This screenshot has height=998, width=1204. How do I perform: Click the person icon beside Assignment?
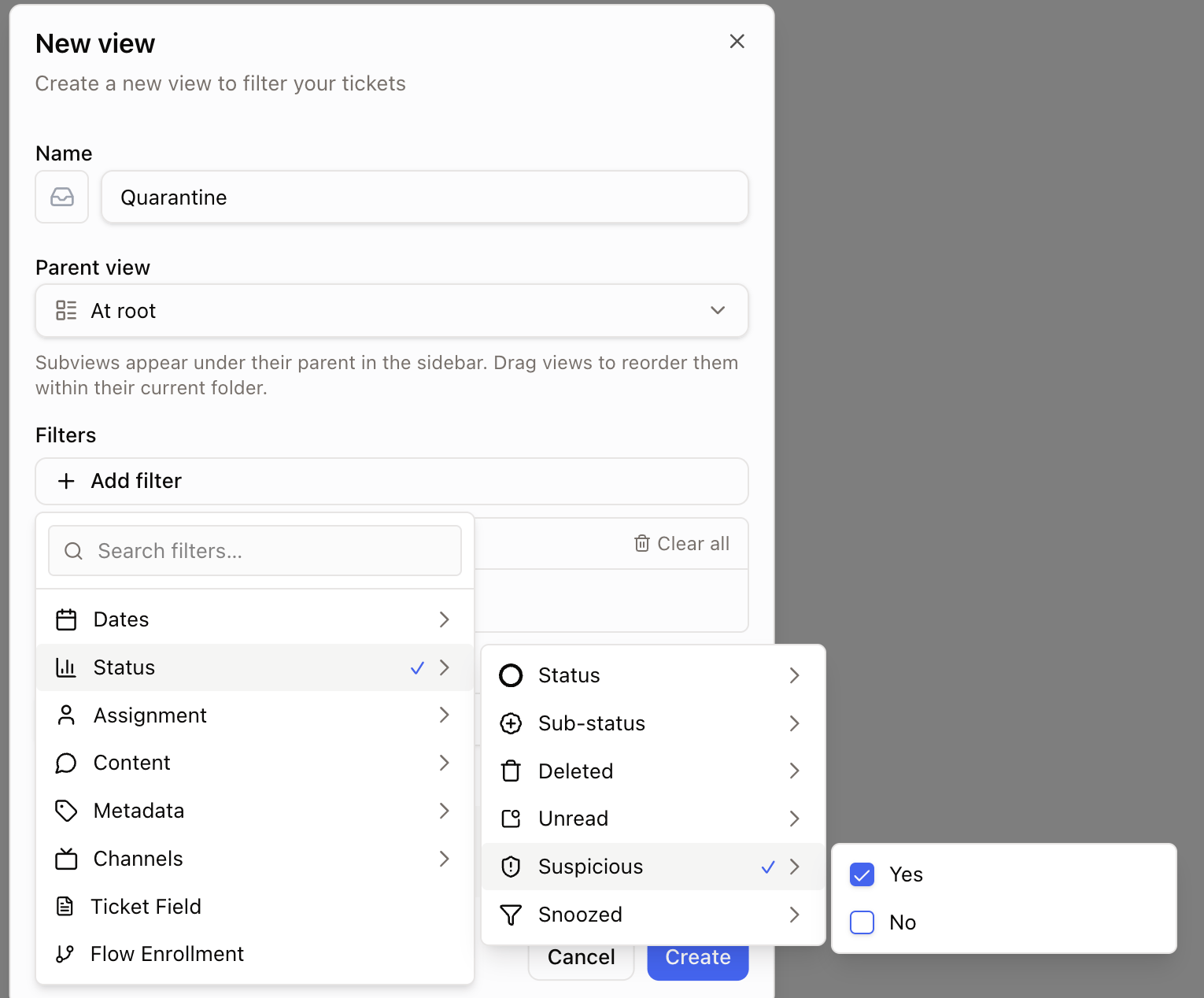pyautogui.click(x=66, y=715)
